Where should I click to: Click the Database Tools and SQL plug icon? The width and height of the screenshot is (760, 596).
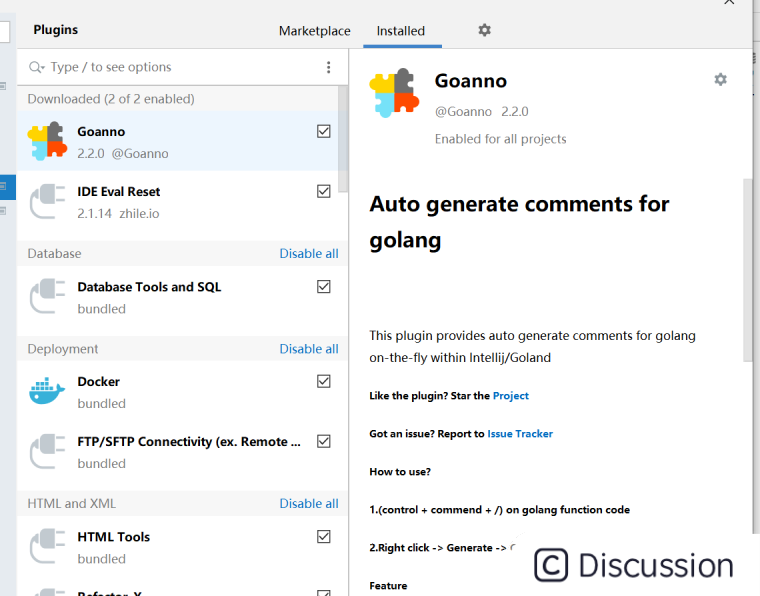coord(46,297)
